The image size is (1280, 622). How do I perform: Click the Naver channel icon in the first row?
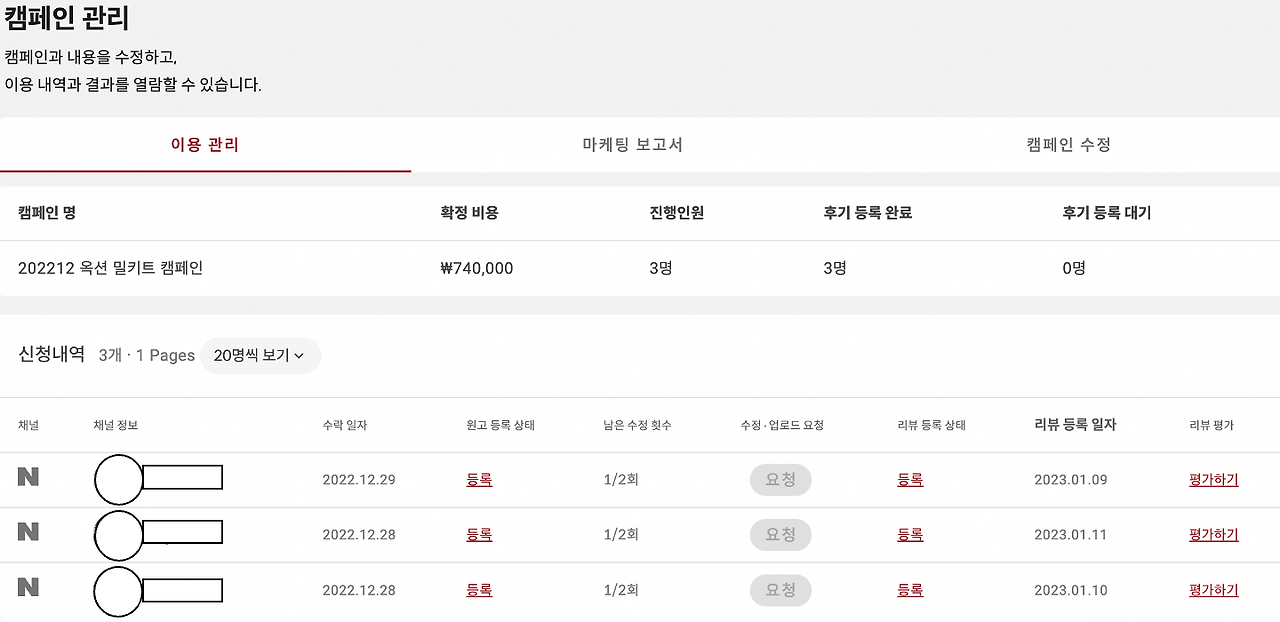point(30,479)
